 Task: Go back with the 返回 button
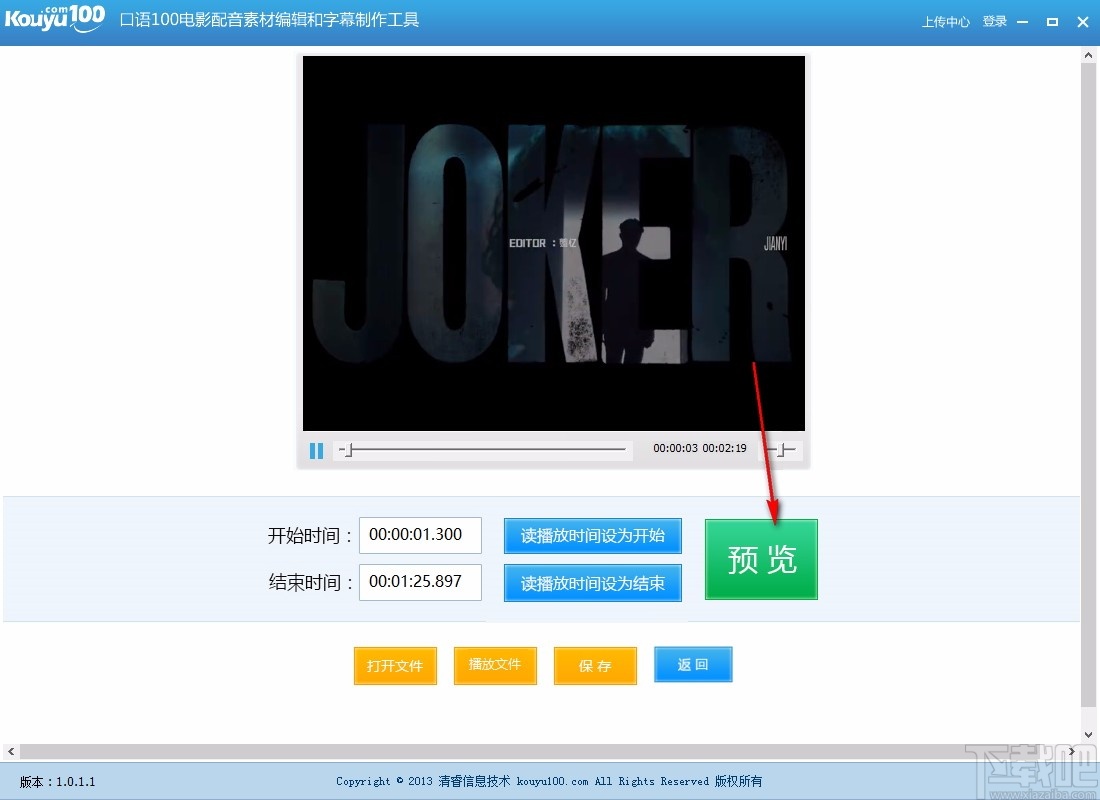click(x=693, y=664)
